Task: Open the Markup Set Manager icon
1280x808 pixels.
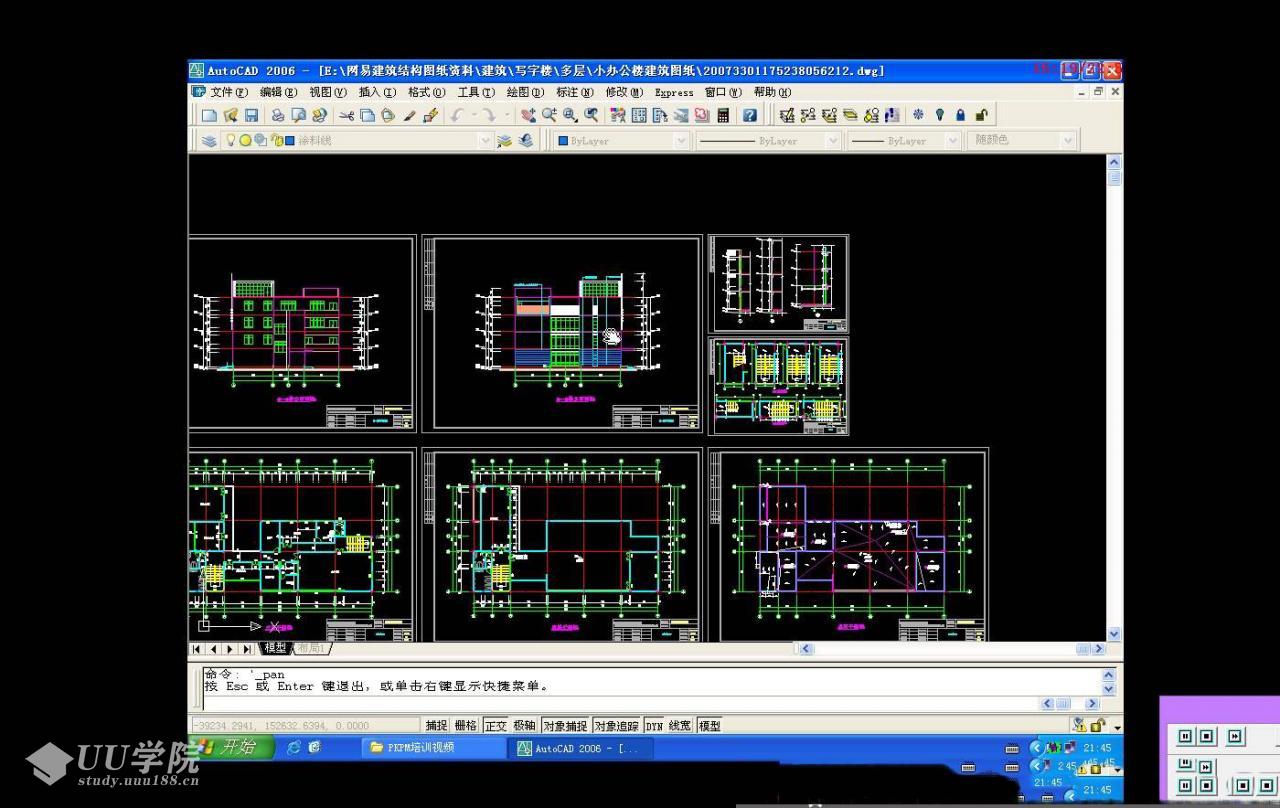Action: pyautogui.click(x=702, y=116)
